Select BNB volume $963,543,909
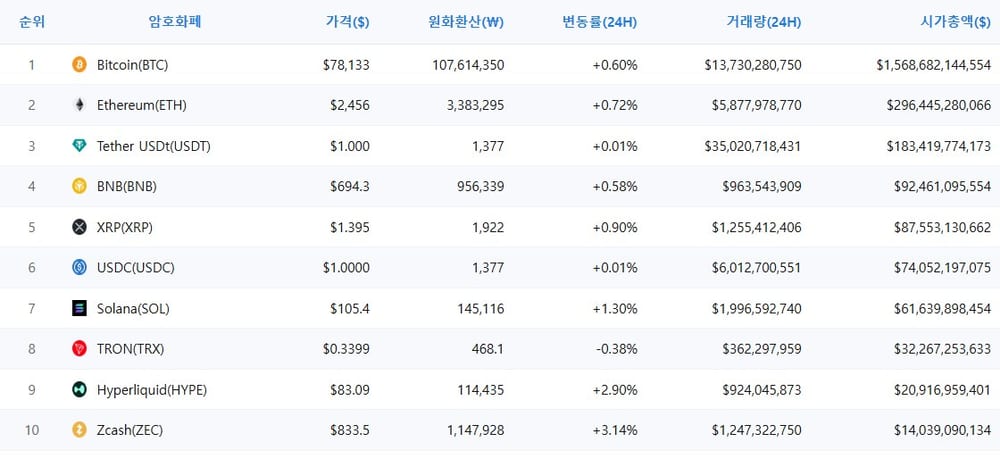This screenshot has width=1000, height=459. (x=762, y=187)
